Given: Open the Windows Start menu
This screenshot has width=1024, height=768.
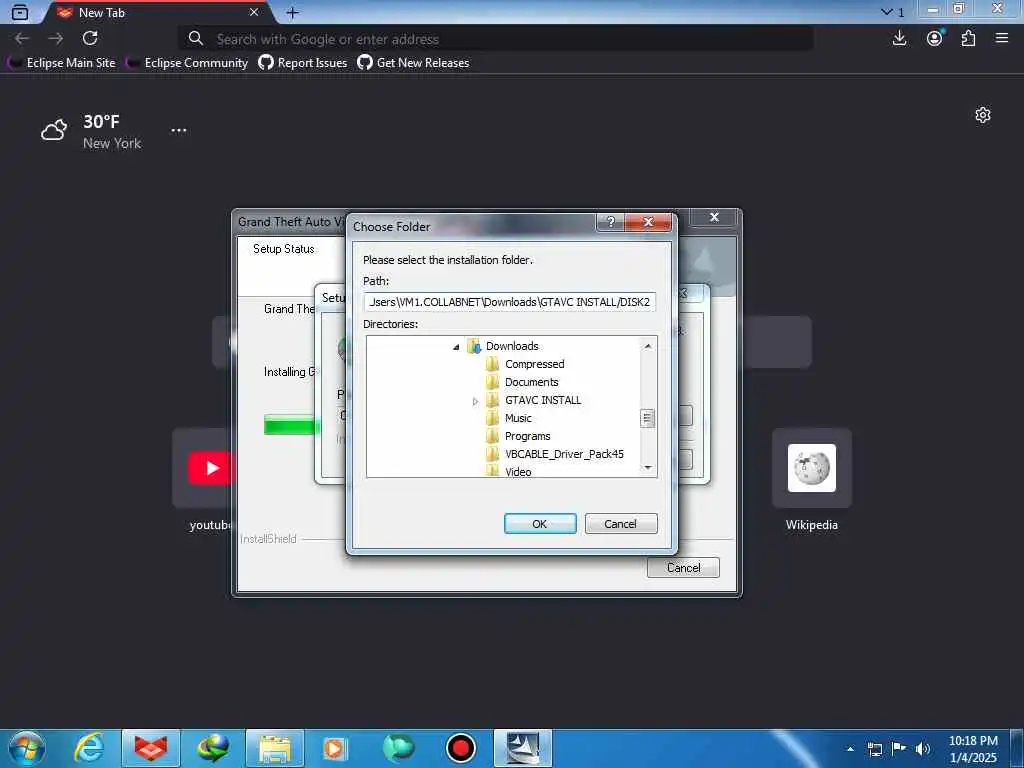Looking at the screenshot, I should coord(27,748).
